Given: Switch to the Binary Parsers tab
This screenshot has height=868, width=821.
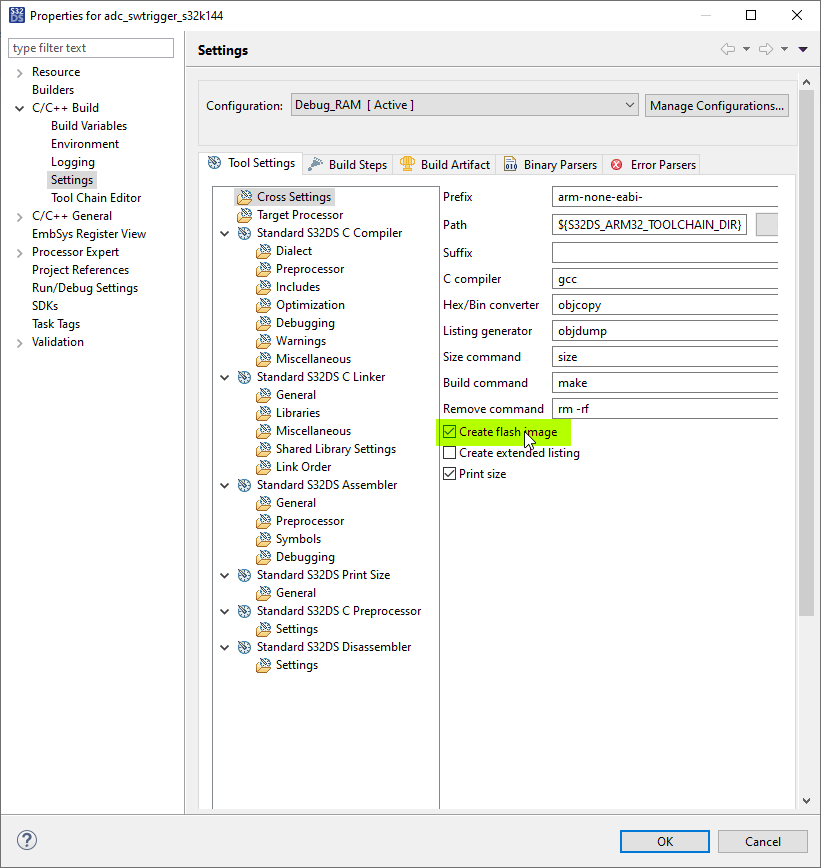Looking at the screenshot, I should point(550,164).
